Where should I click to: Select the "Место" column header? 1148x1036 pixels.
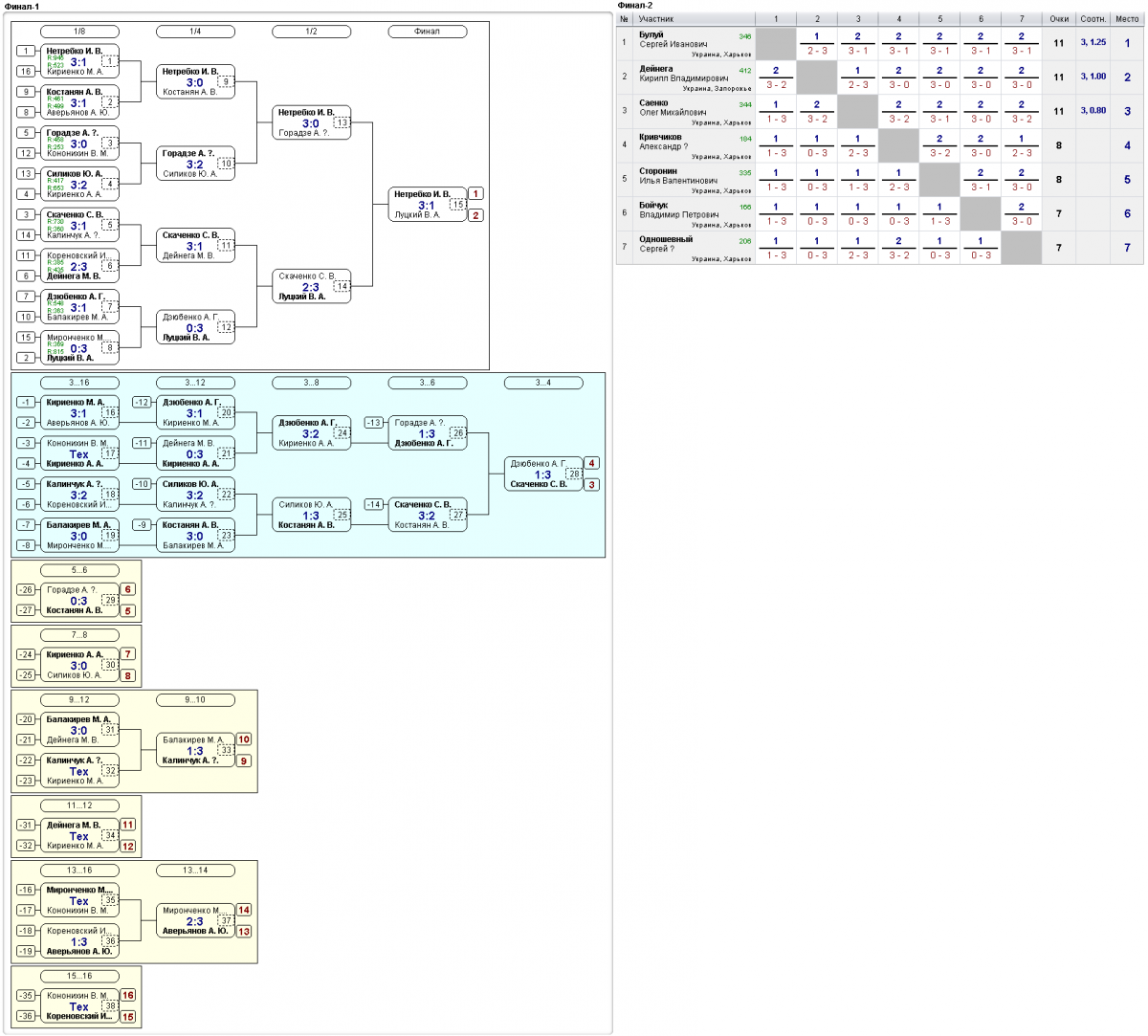click(1127, 19)
